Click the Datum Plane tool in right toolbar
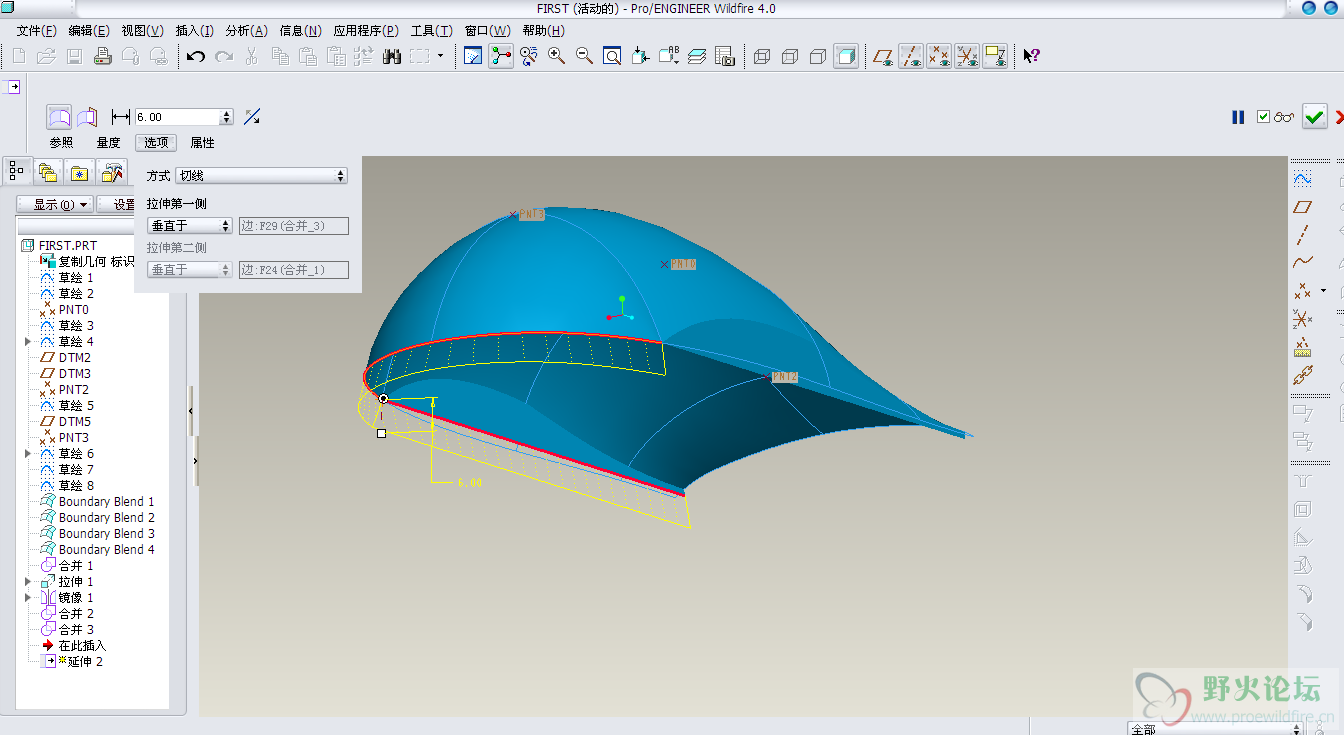This screenshot has width=1344, height=735. tap(1302, 207)
